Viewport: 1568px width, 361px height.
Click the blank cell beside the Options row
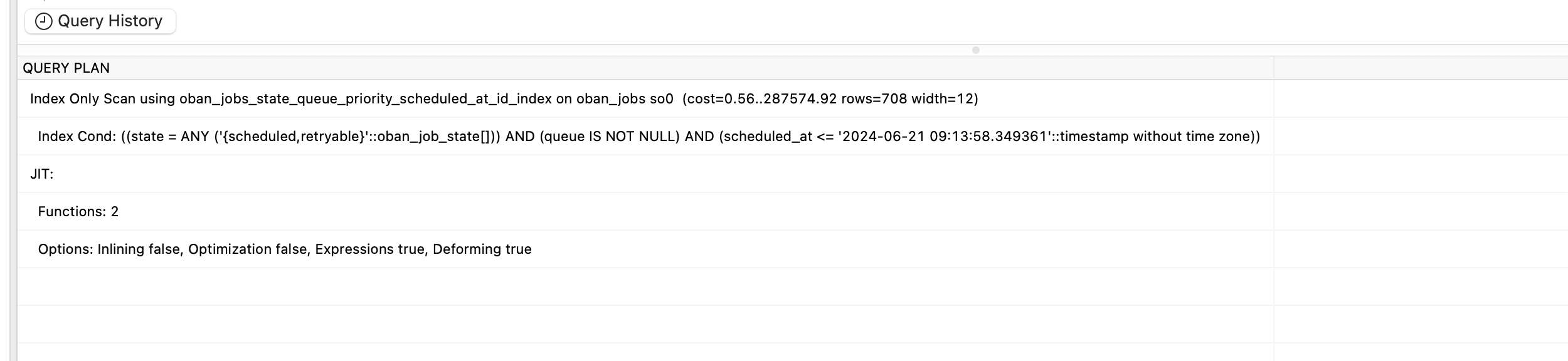[1421, 249]
